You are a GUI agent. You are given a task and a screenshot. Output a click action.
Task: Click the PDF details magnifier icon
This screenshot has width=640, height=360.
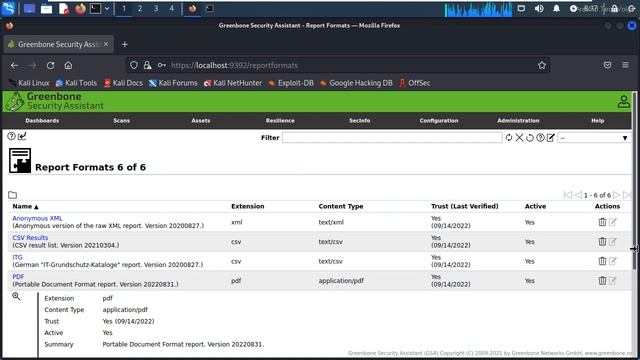pos(16,296)
